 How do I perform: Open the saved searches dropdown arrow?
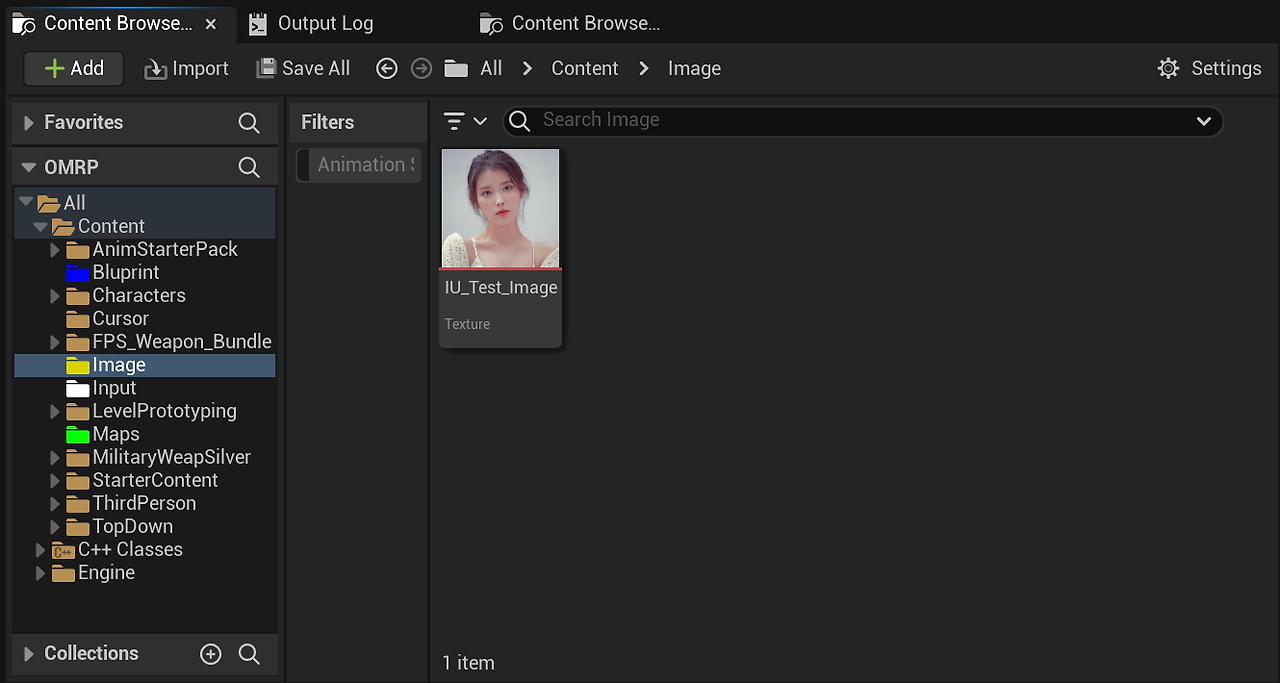click(x=1203, y=121)
